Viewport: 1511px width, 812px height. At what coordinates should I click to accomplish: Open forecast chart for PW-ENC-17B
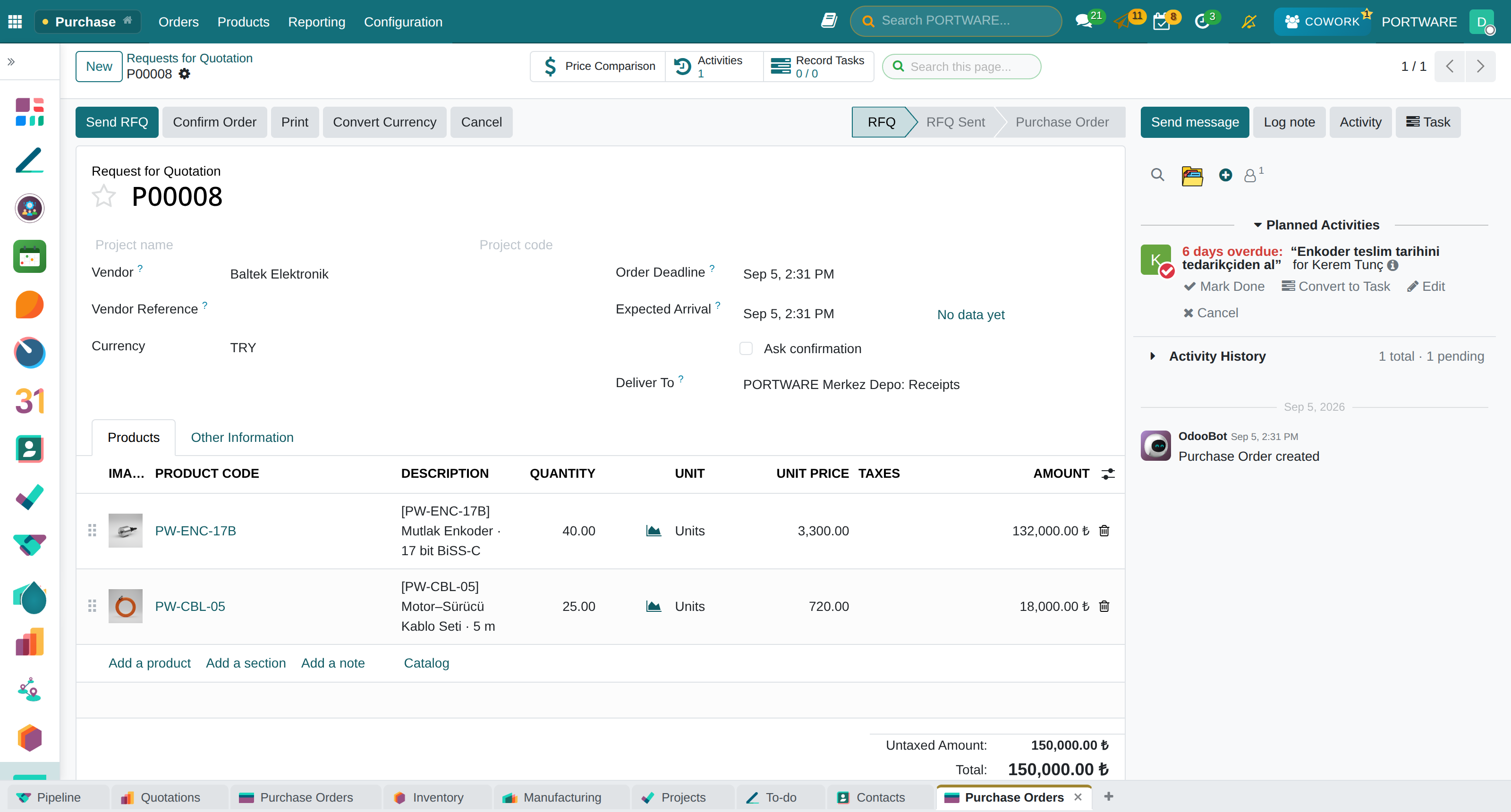pos(654,531)
